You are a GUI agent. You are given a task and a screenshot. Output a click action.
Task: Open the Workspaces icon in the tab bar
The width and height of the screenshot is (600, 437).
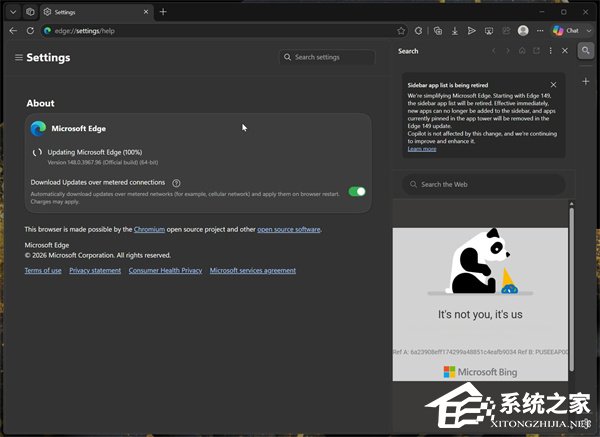point(30,12)
